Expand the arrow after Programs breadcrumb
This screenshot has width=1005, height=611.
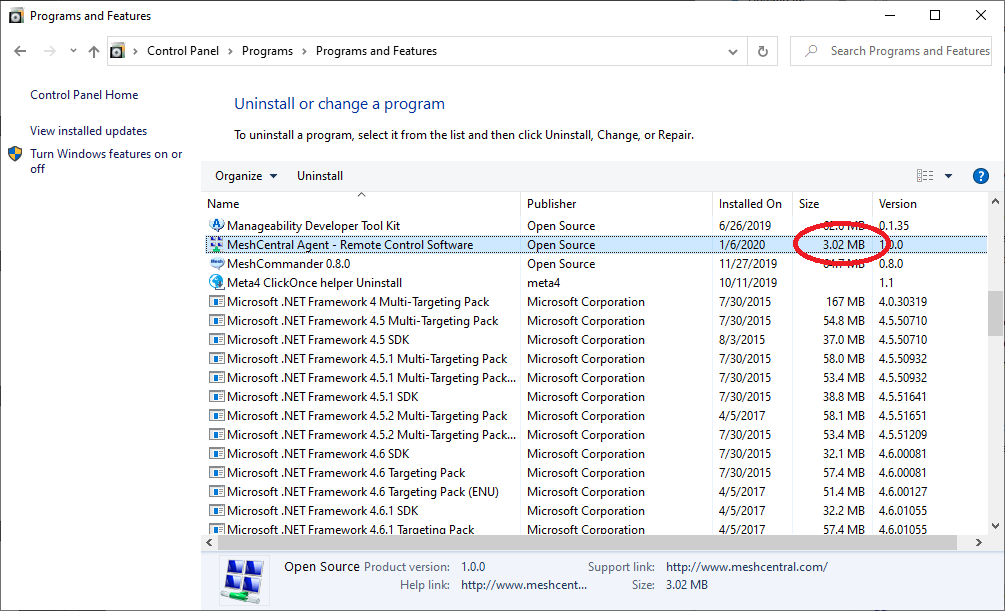[x=304, y=51]
